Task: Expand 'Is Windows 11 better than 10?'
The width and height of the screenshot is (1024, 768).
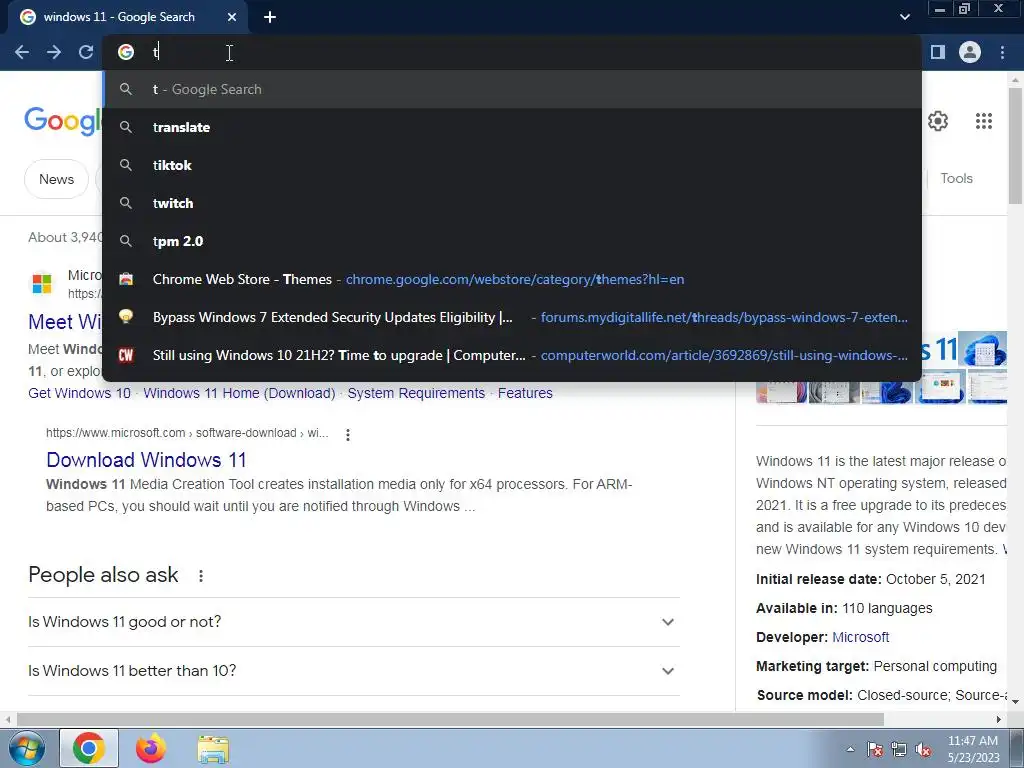Action: pyautogui.click(x=354, y=671)
